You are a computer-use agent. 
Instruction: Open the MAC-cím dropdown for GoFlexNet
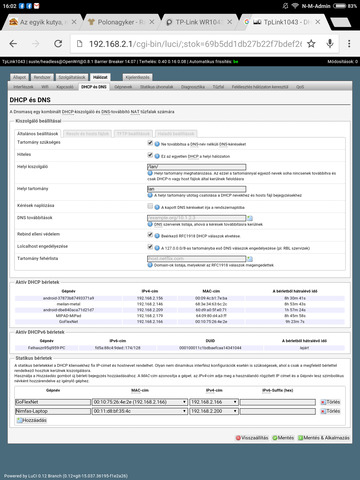140,402
